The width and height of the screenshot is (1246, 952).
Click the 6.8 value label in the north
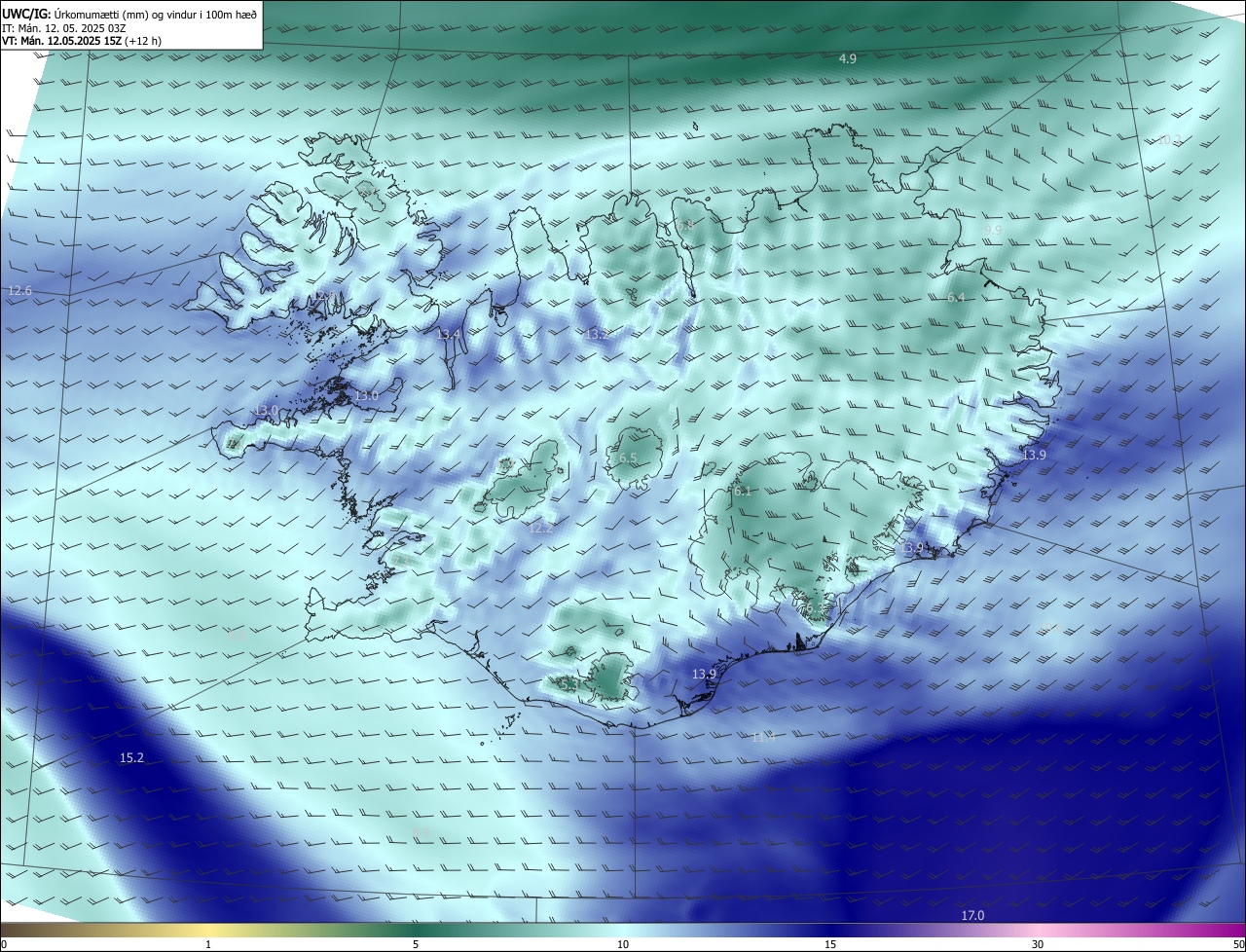tap(686, 226)
